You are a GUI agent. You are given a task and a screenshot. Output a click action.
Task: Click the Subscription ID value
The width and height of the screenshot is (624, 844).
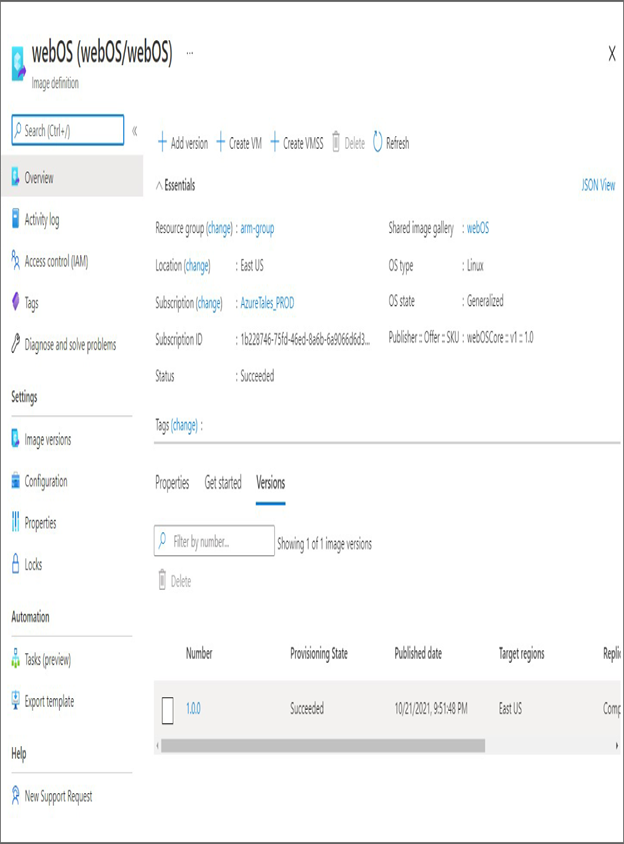click(x=305, y=340)
